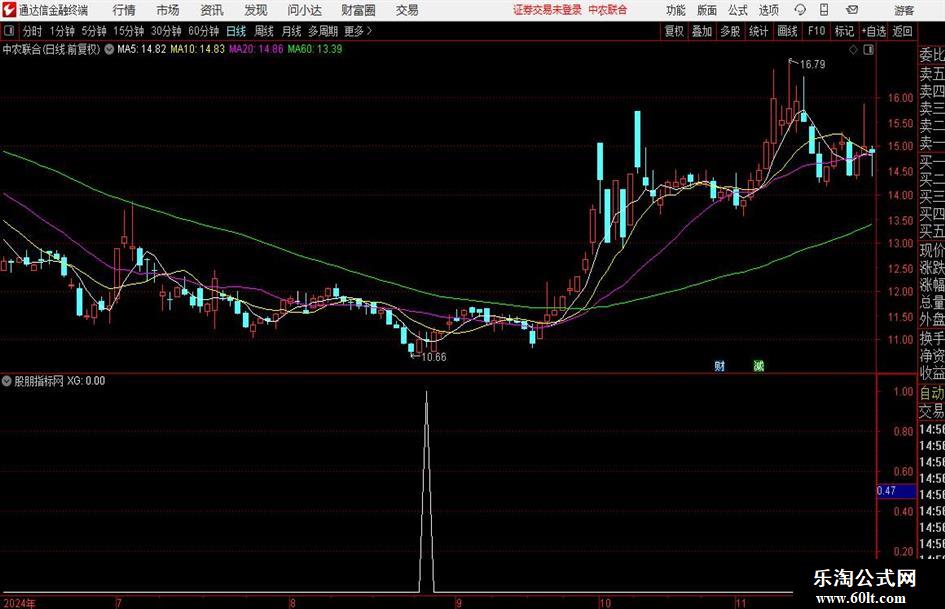Expand dropdown arrow next to 中农联合 title
This screenshot has height=609, width=945.
click(109, 49)
